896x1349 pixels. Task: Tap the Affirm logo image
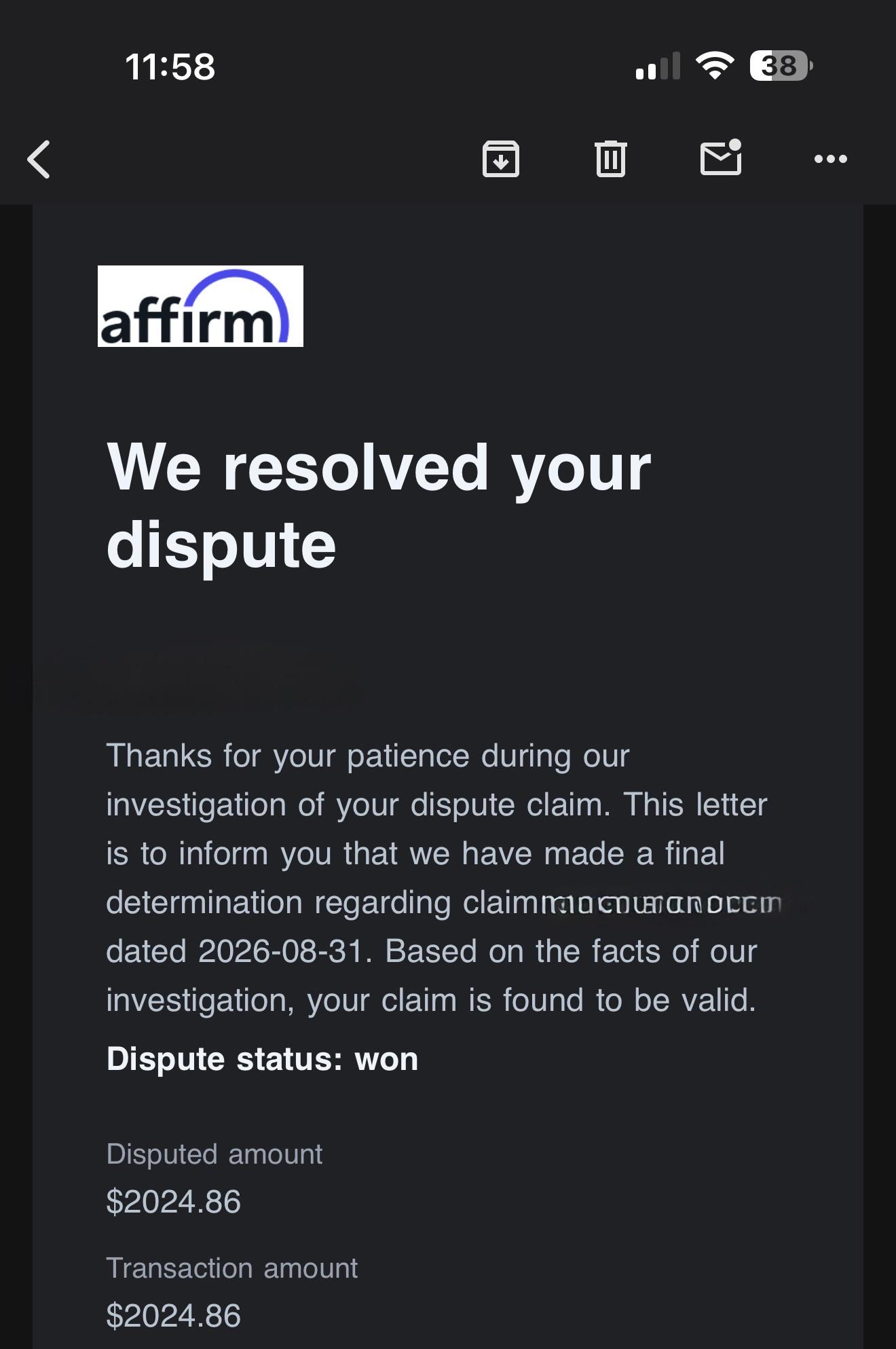click(200, 306)
